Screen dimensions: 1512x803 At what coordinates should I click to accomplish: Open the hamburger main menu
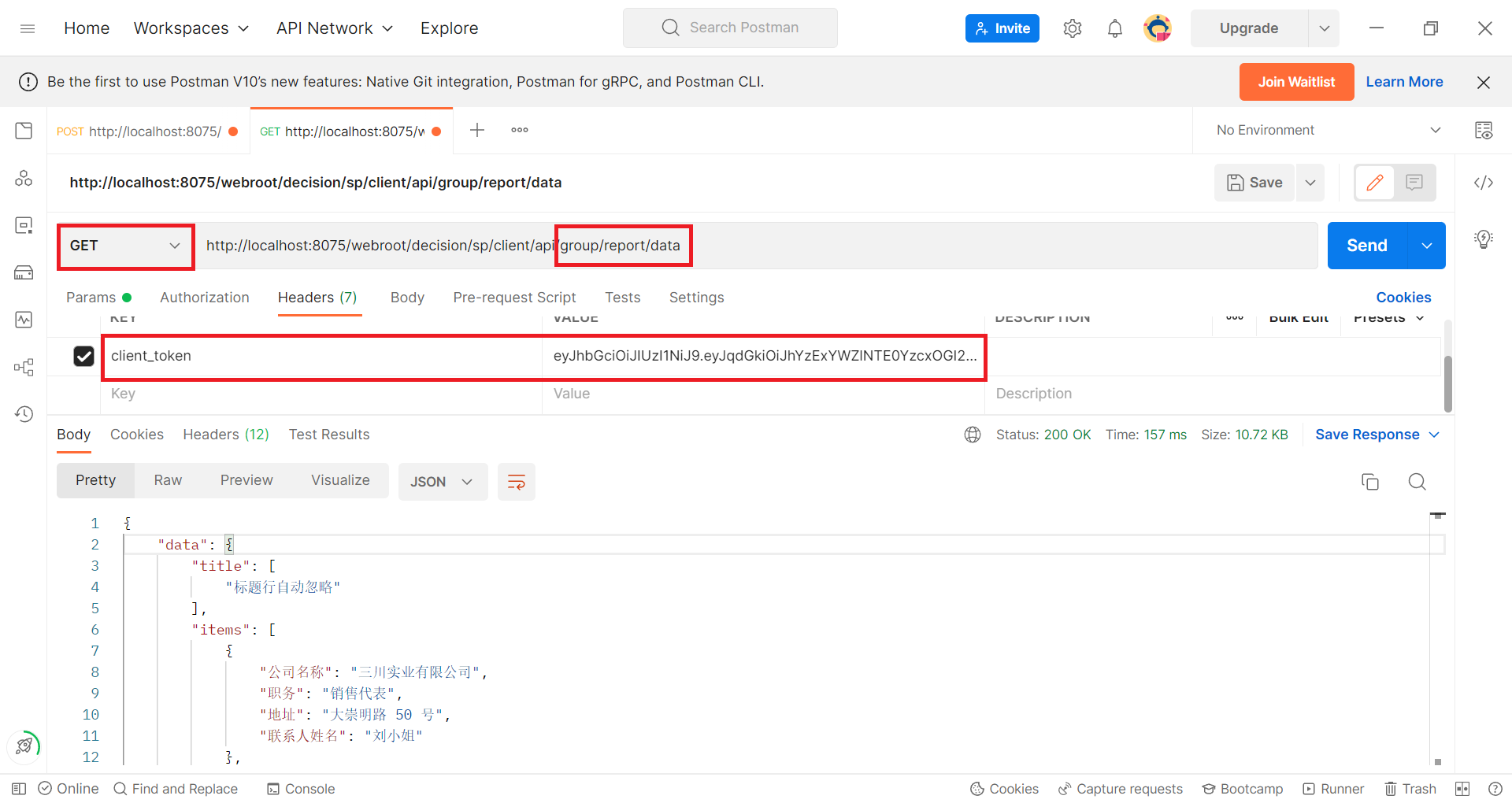[x=28, y=28]
